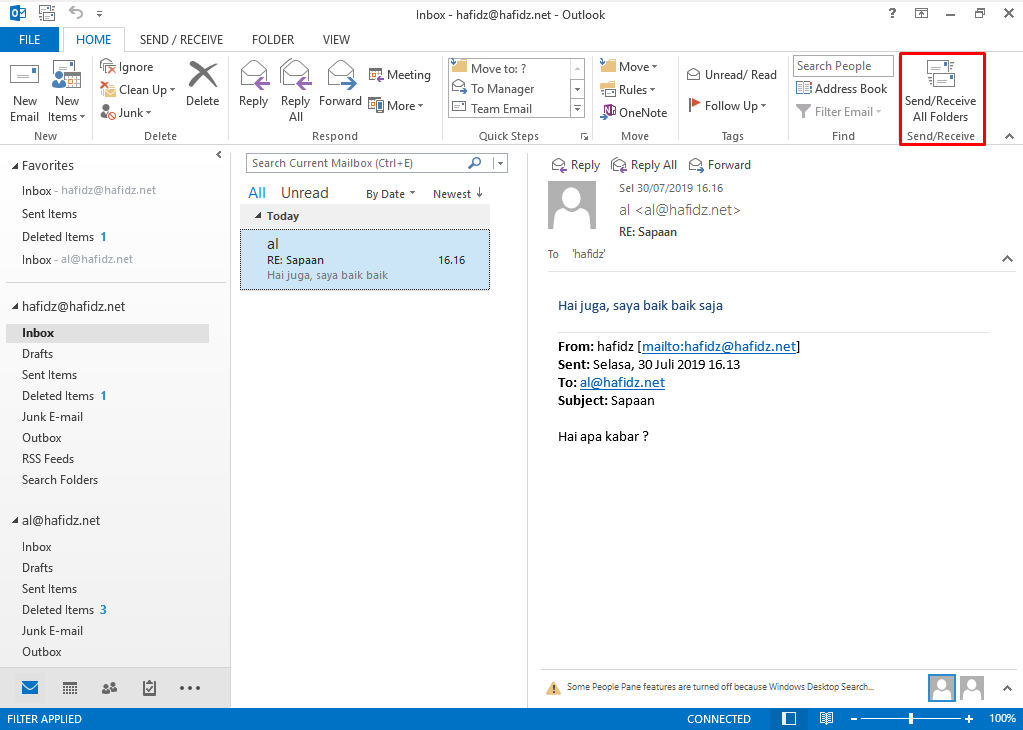Open the mailto:hafidz@hafidz.net link
1023x730 pixels.
coord(719,346)
